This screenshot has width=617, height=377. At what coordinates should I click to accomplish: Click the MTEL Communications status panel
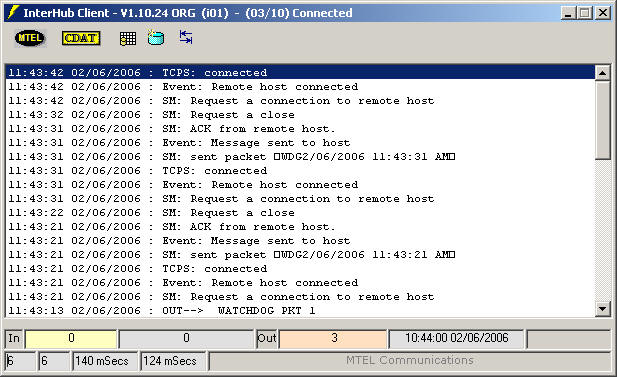coord(409,361)
